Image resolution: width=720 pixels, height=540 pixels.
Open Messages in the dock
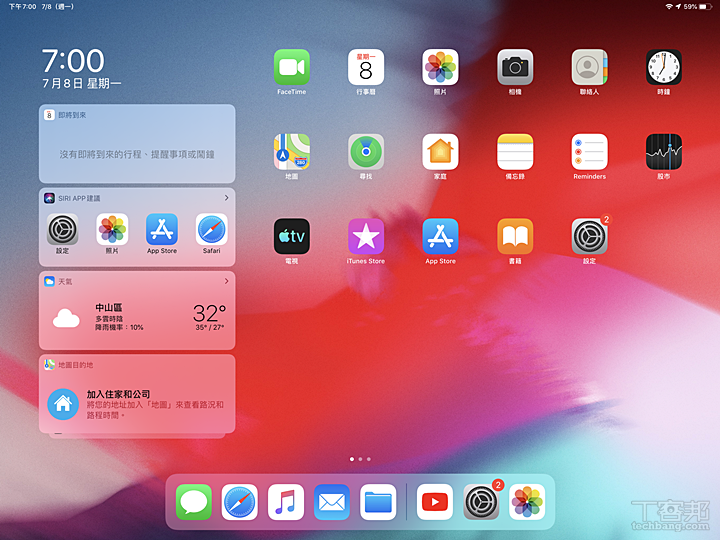tap(194, 502)
